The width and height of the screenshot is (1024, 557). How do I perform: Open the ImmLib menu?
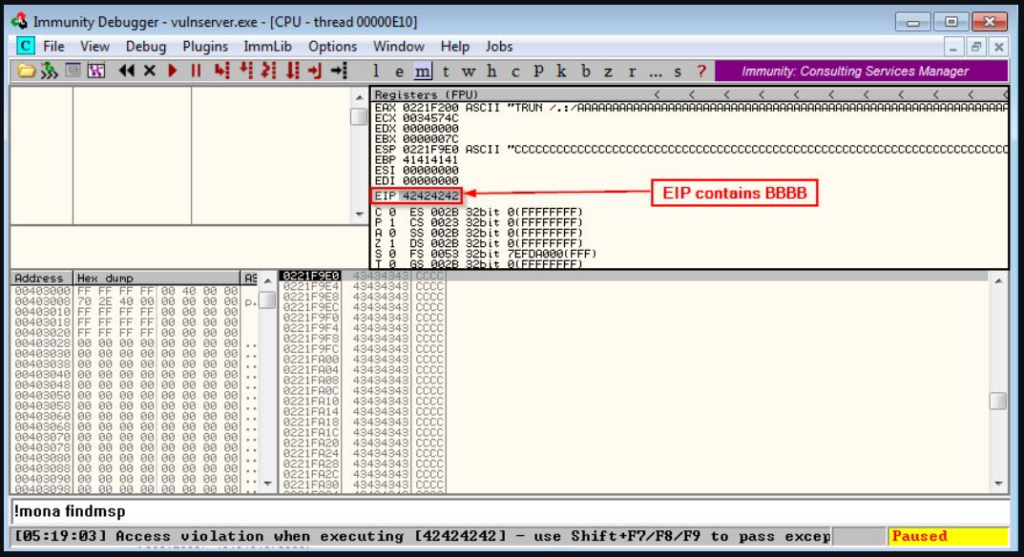[268, 46]
